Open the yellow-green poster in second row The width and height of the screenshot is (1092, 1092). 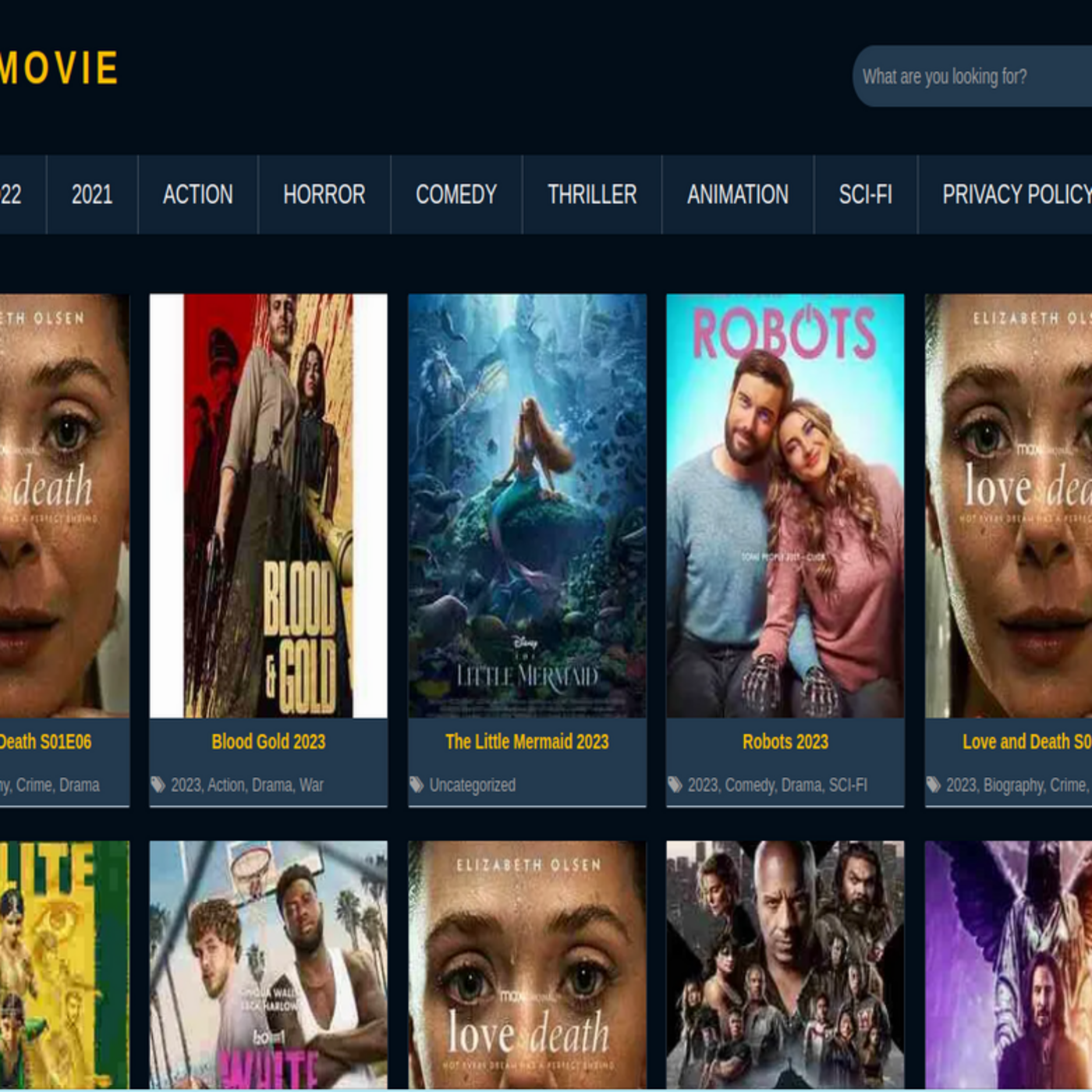[x=65, y=965]
